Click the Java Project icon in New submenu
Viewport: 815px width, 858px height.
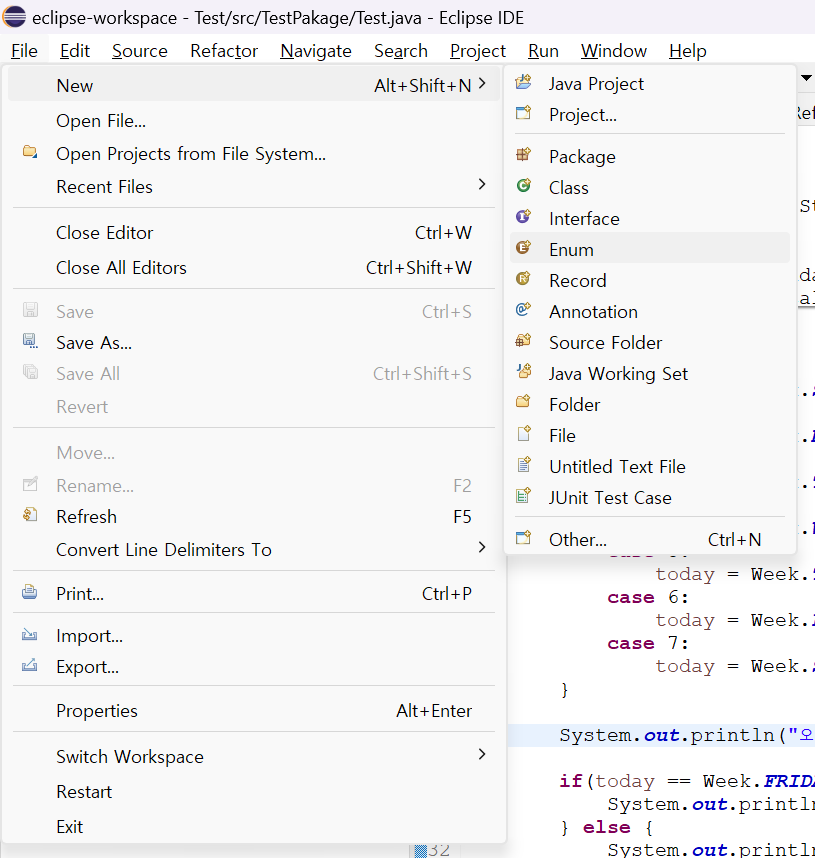523,82
